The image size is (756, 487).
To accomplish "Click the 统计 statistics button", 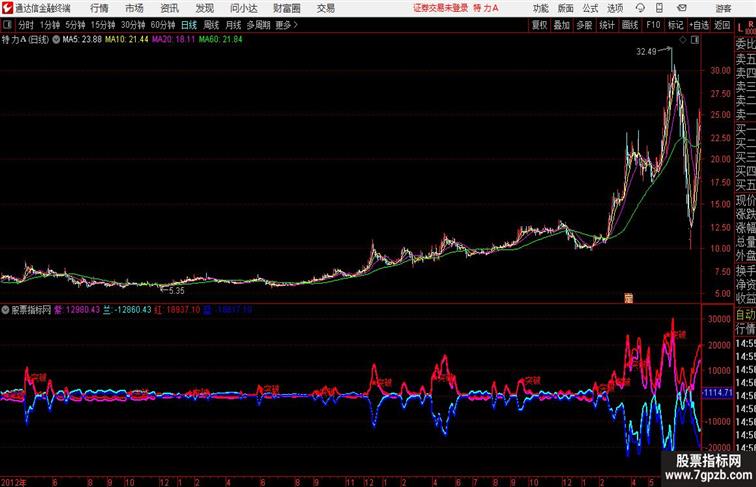I will 607,25.
